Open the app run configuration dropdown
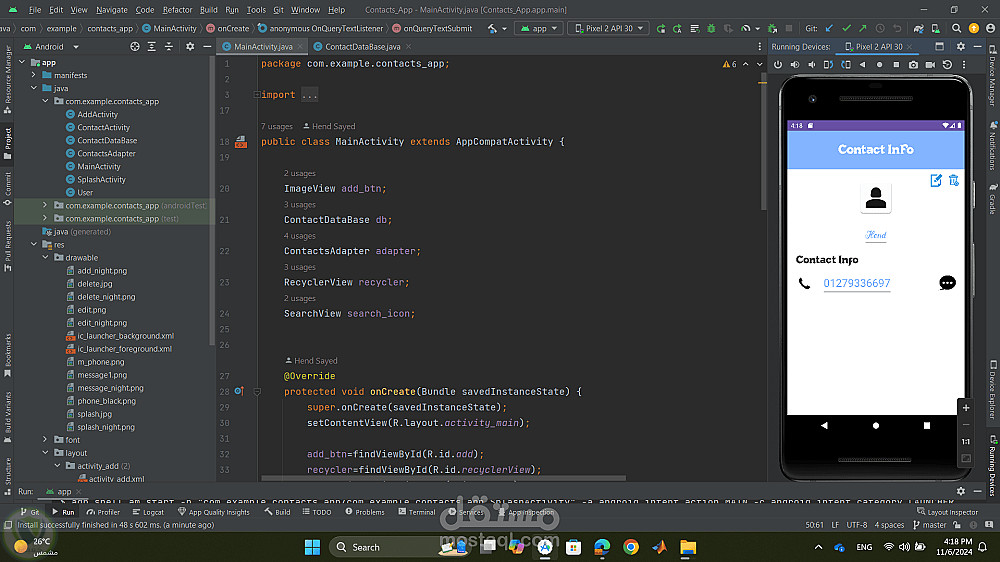This screenshot has width=1000, height=562. [x=539, y=29]
